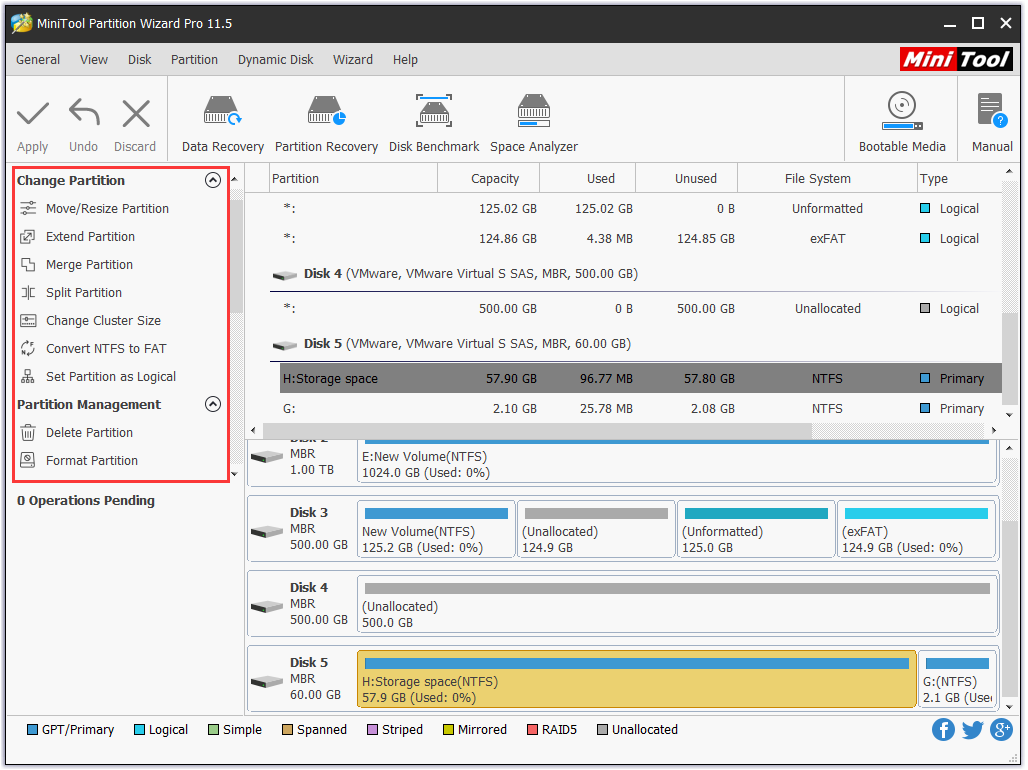Viewport: 1028px width, 770px height.
Task: Collapse the Partition Management section
Action: (x=212, y=404)
